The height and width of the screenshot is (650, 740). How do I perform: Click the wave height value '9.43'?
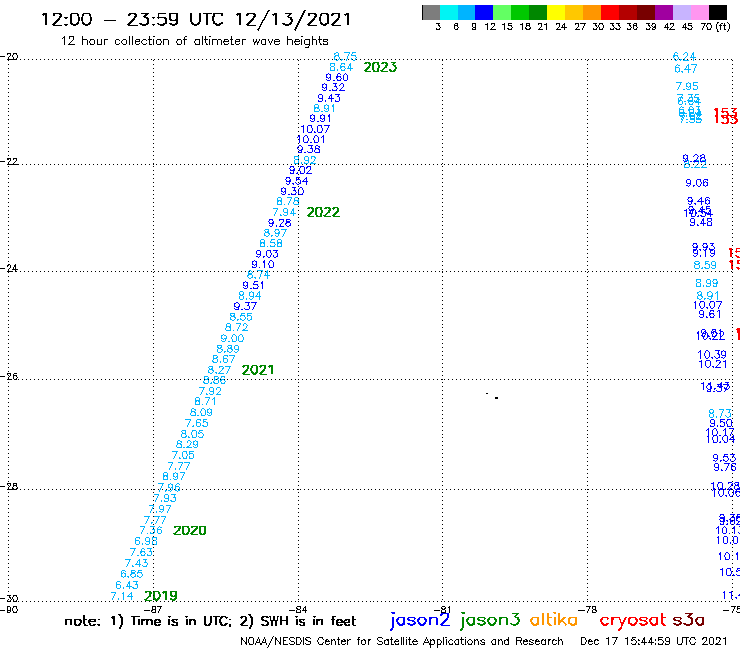329,98
